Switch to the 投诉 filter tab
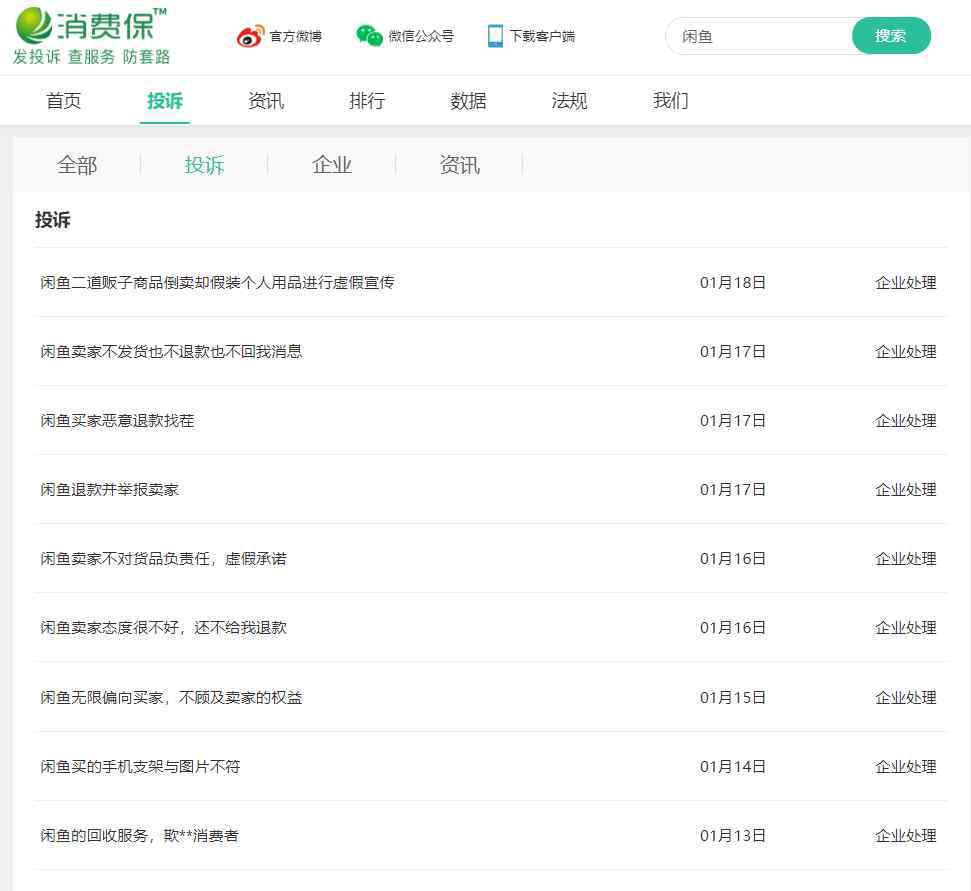Image resolution: width=971 pixels, height=891 pixels. [204, 165]
